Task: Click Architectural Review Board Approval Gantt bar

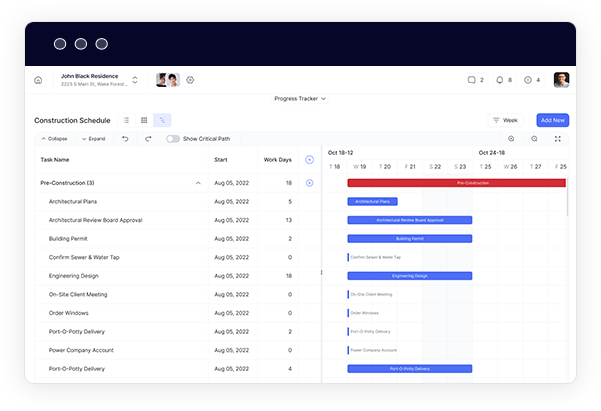Action: [x=410, y=220]
